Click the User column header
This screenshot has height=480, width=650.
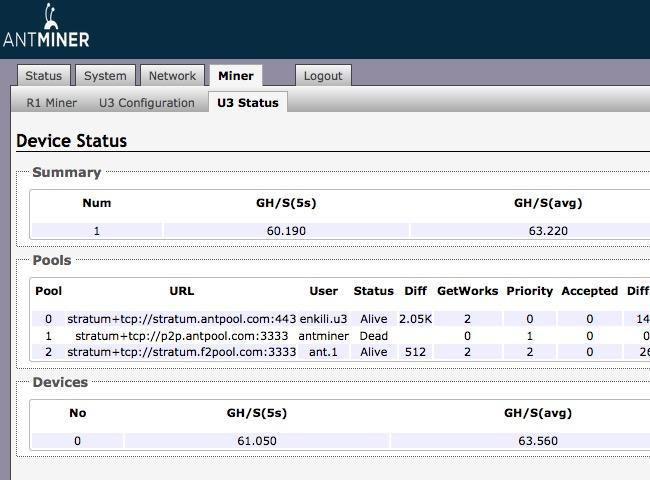point(323,291)
